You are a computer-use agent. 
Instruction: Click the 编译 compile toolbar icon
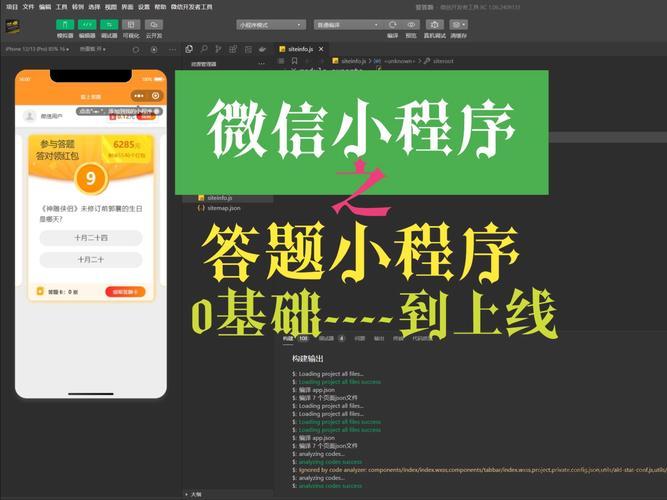392,24
